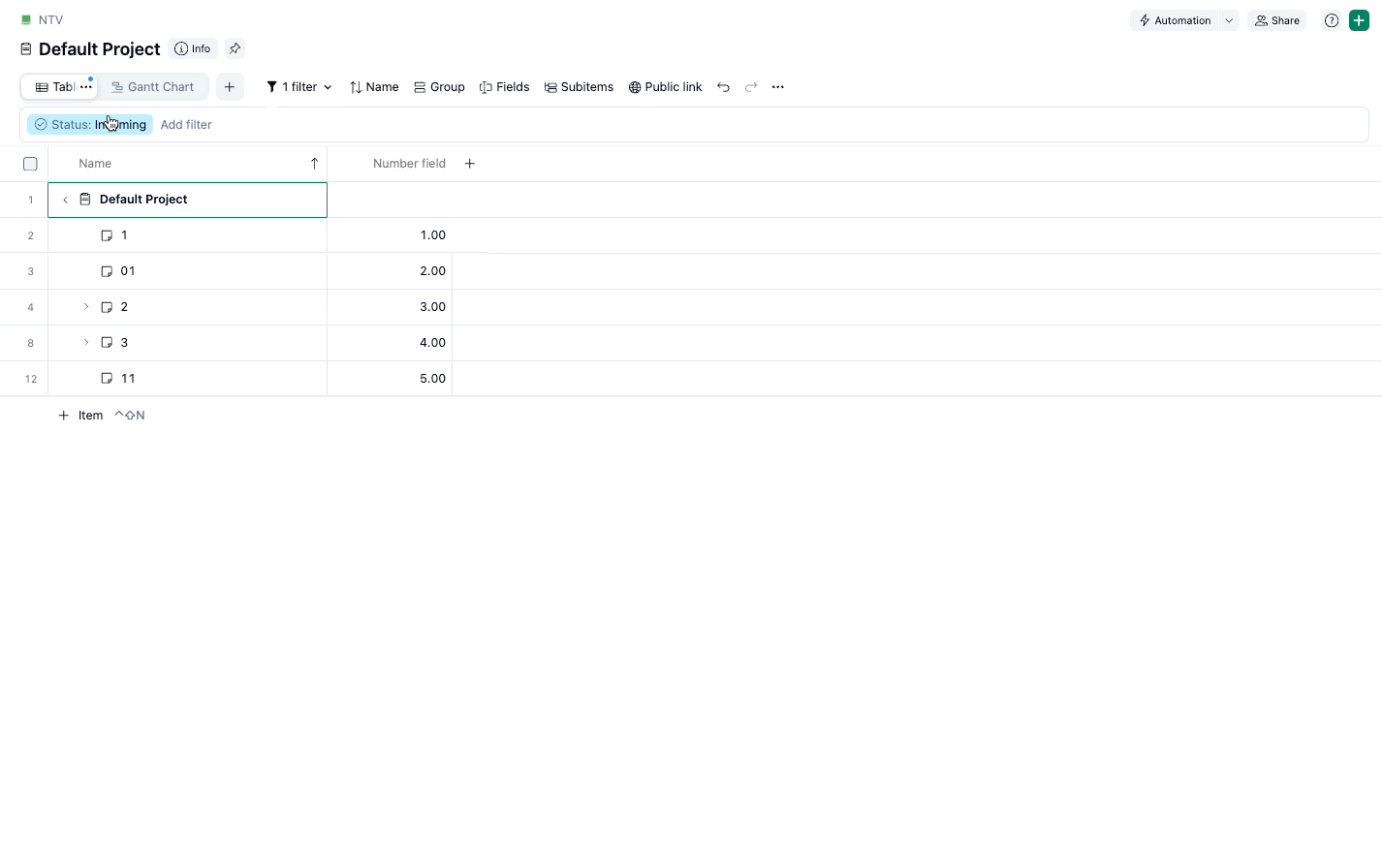Click the green plus icon top right
Viewport: 1382px width, 868px height.
coord(1359,19)
